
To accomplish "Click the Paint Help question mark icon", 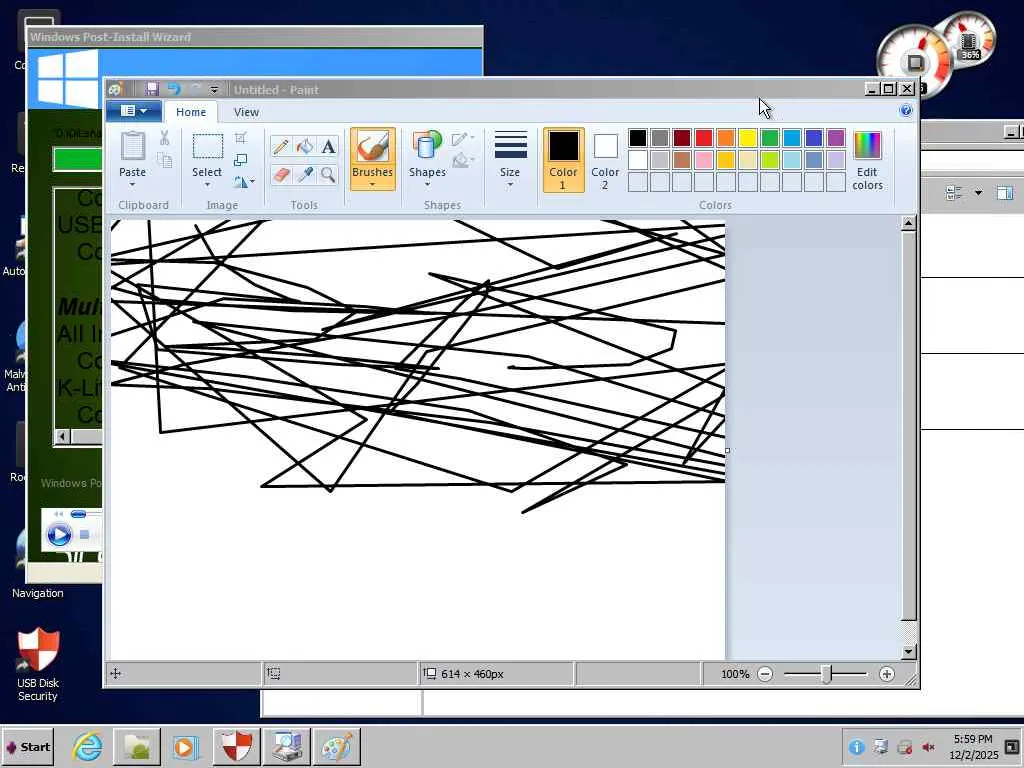I will click(x=906, y=110).
